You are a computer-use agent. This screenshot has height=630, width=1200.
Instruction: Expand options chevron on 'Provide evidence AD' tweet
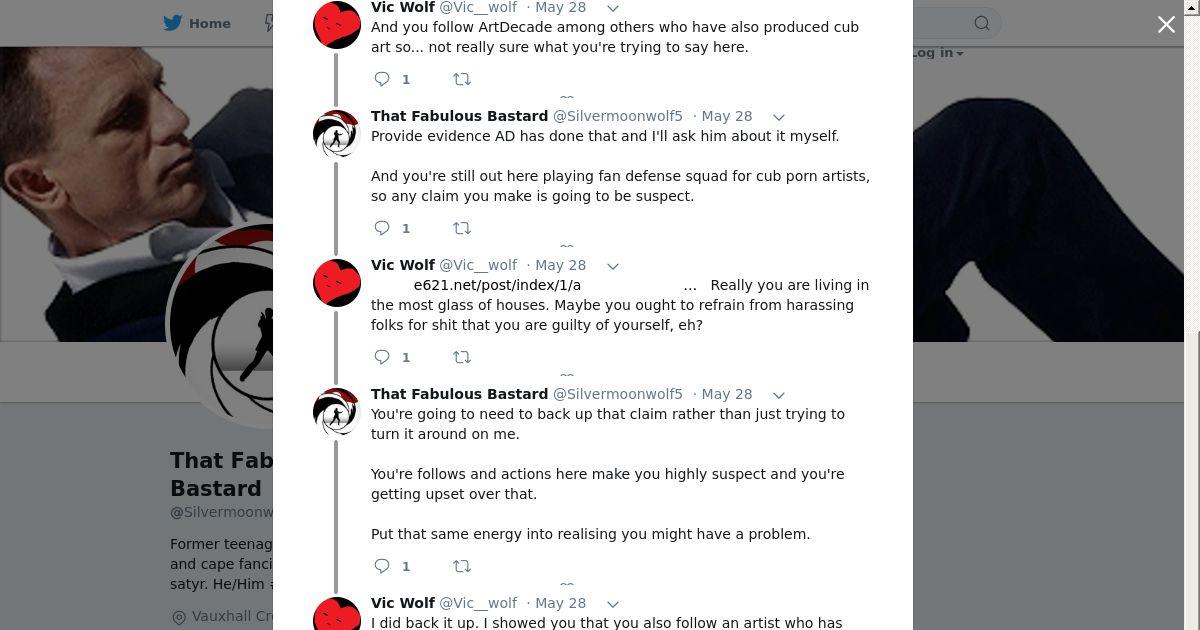779,117
